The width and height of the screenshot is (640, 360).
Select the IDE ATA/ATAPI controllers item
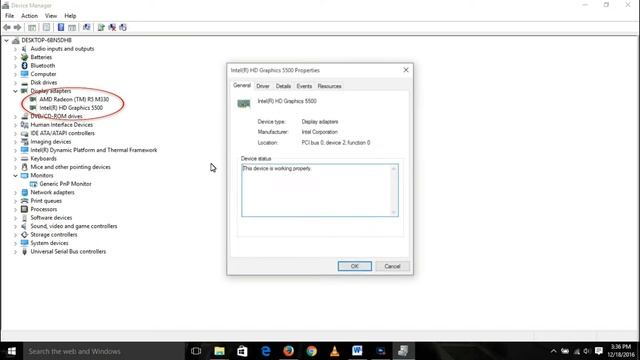tap(62, 133)
